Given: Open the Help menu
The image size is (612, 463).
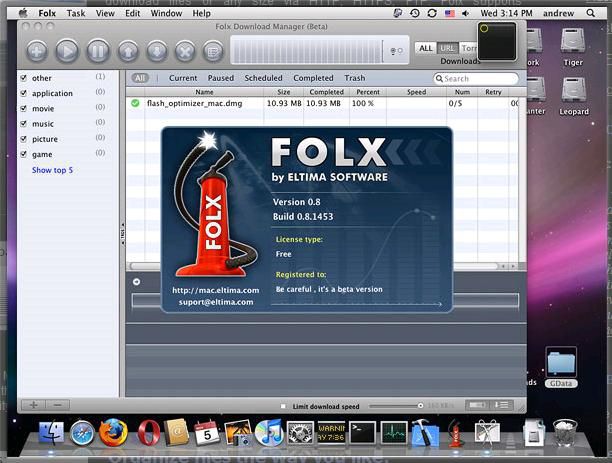Looking at the screenshot, I should point(201,13).
